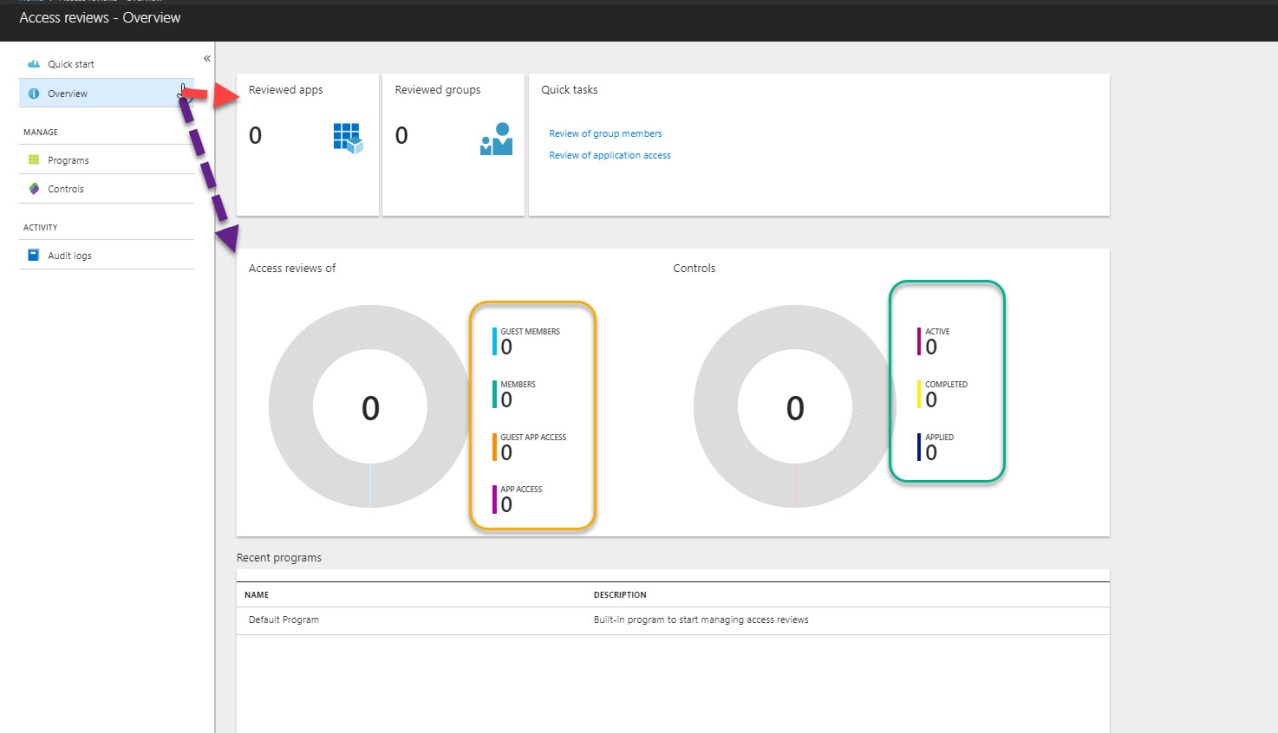This screenshot has height=733, width=1278.
Task: Click the Access reviews donut chart
Action: [290, 408]
